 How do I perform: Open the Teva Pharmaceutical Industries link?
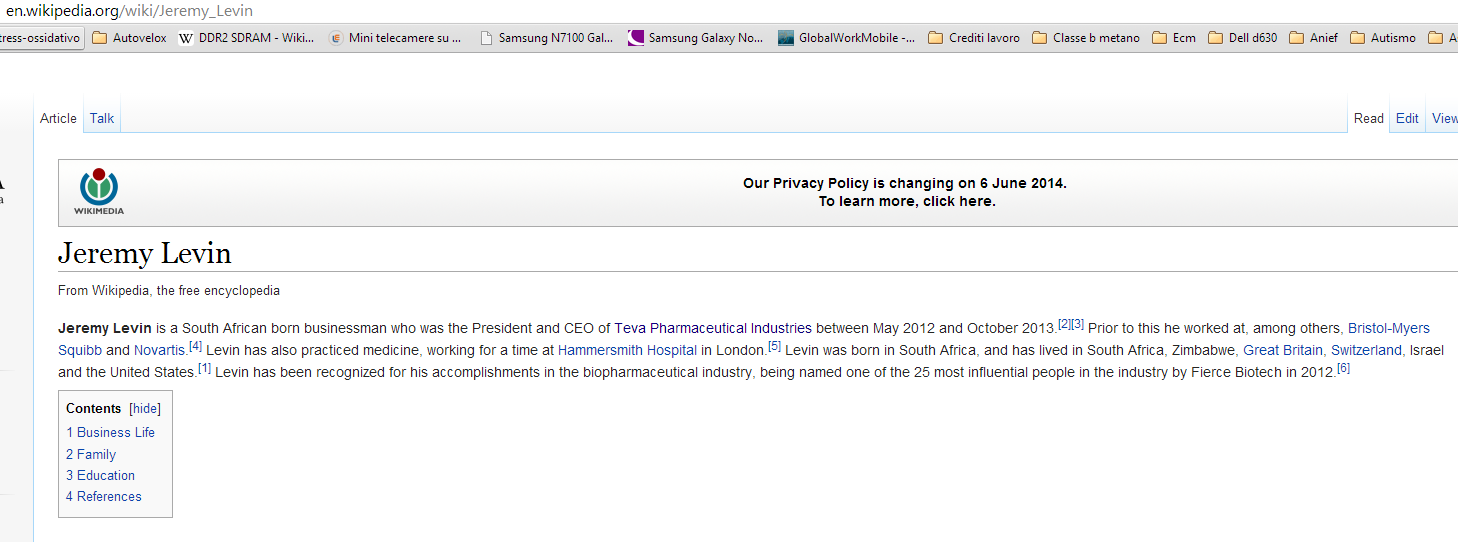[713, 328]
